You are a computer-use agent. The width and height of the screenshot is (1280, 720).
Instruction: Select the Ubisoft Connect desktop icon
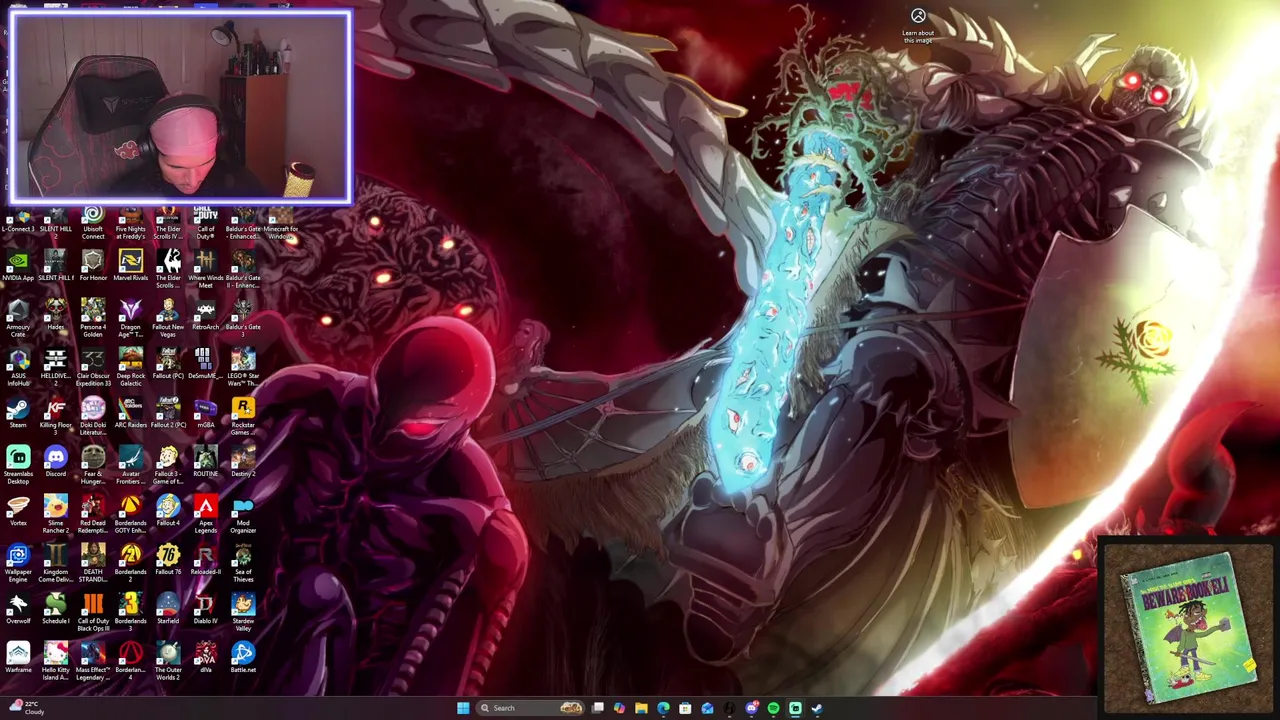(x=93, y=223)
